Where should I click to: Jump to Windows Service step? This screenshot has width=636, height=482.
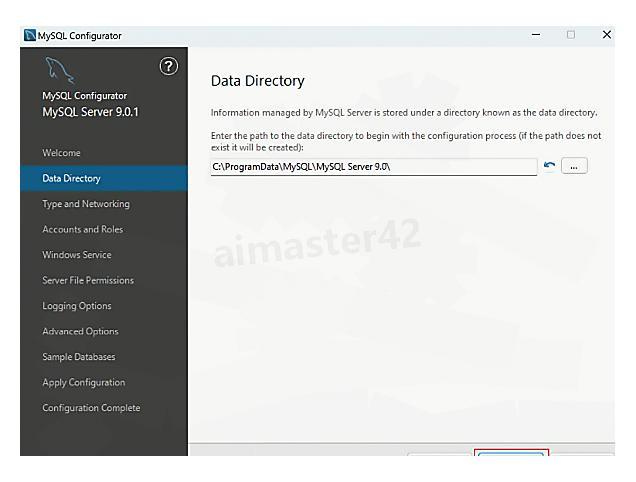point(77,255)
